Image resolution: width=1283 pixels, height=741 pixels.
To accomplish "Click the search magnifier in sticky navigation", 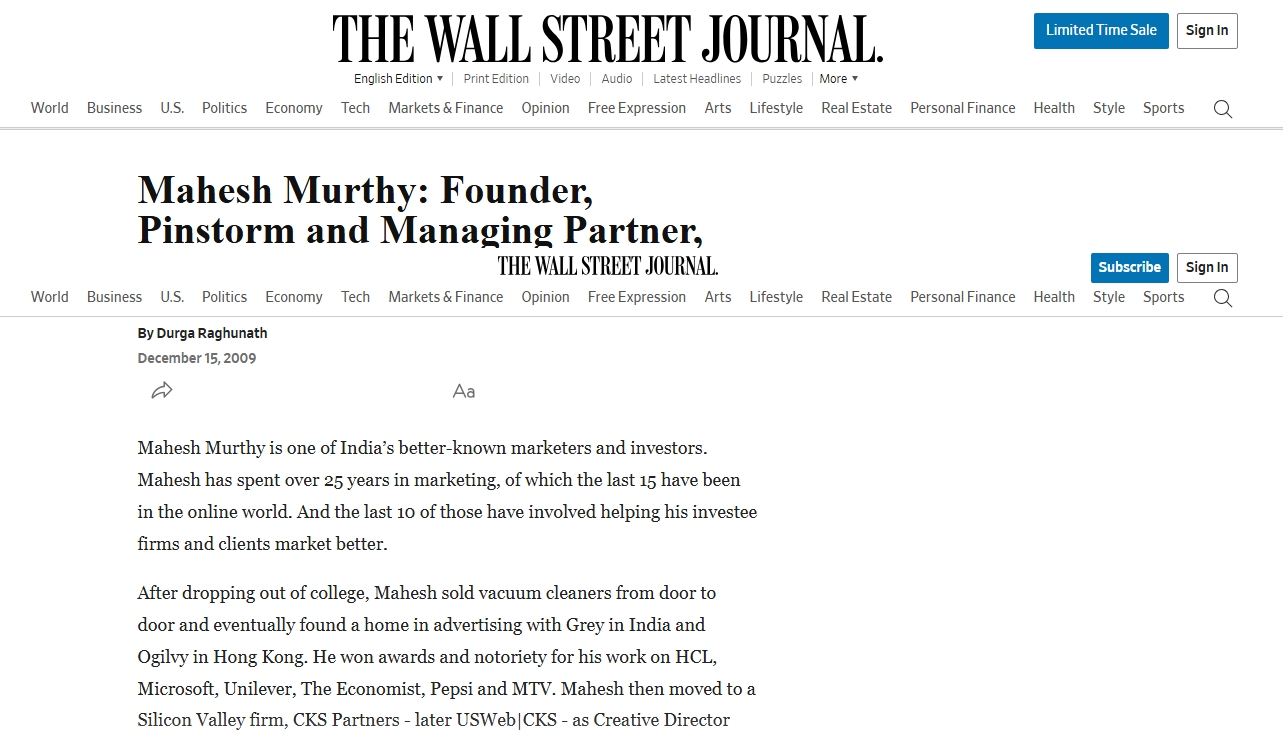I will (x=1222, y=298).
